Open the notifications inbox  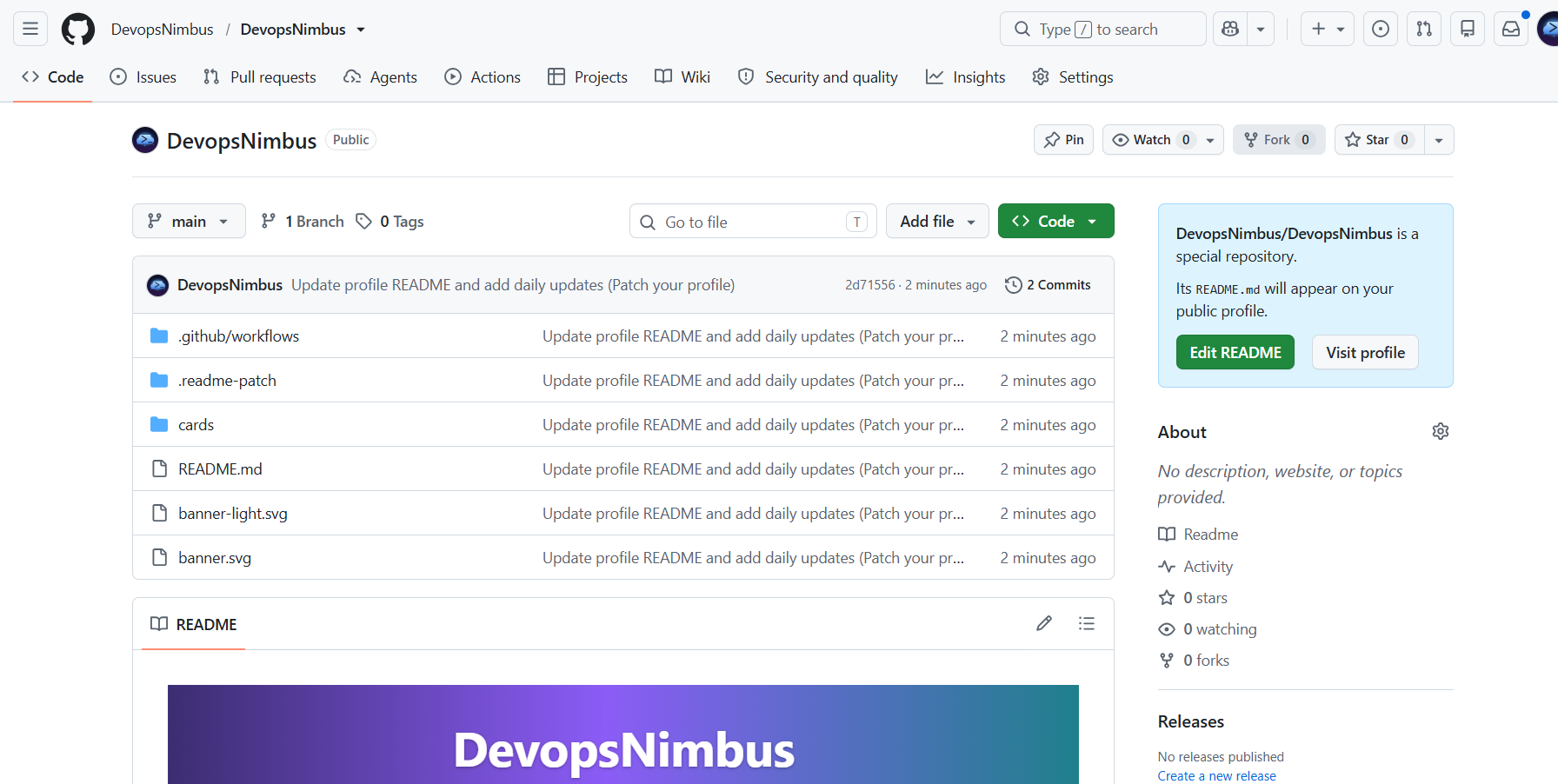[1511, 29]
